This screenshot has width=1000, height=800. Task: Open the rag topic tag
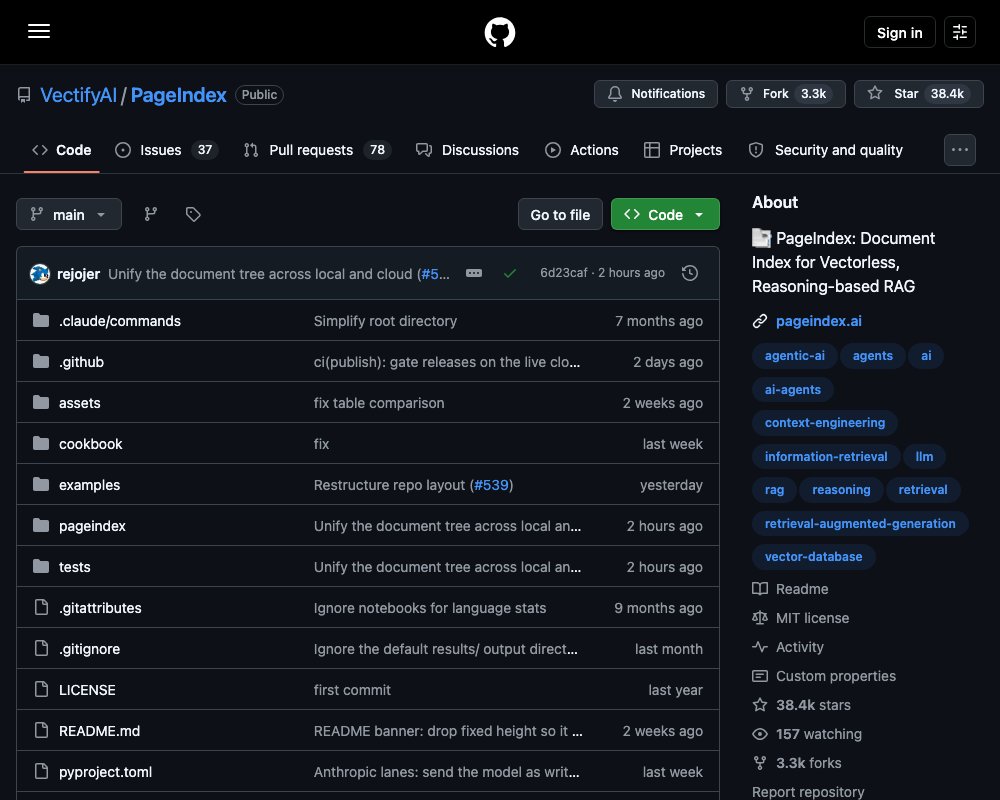[x=774, y=489]
